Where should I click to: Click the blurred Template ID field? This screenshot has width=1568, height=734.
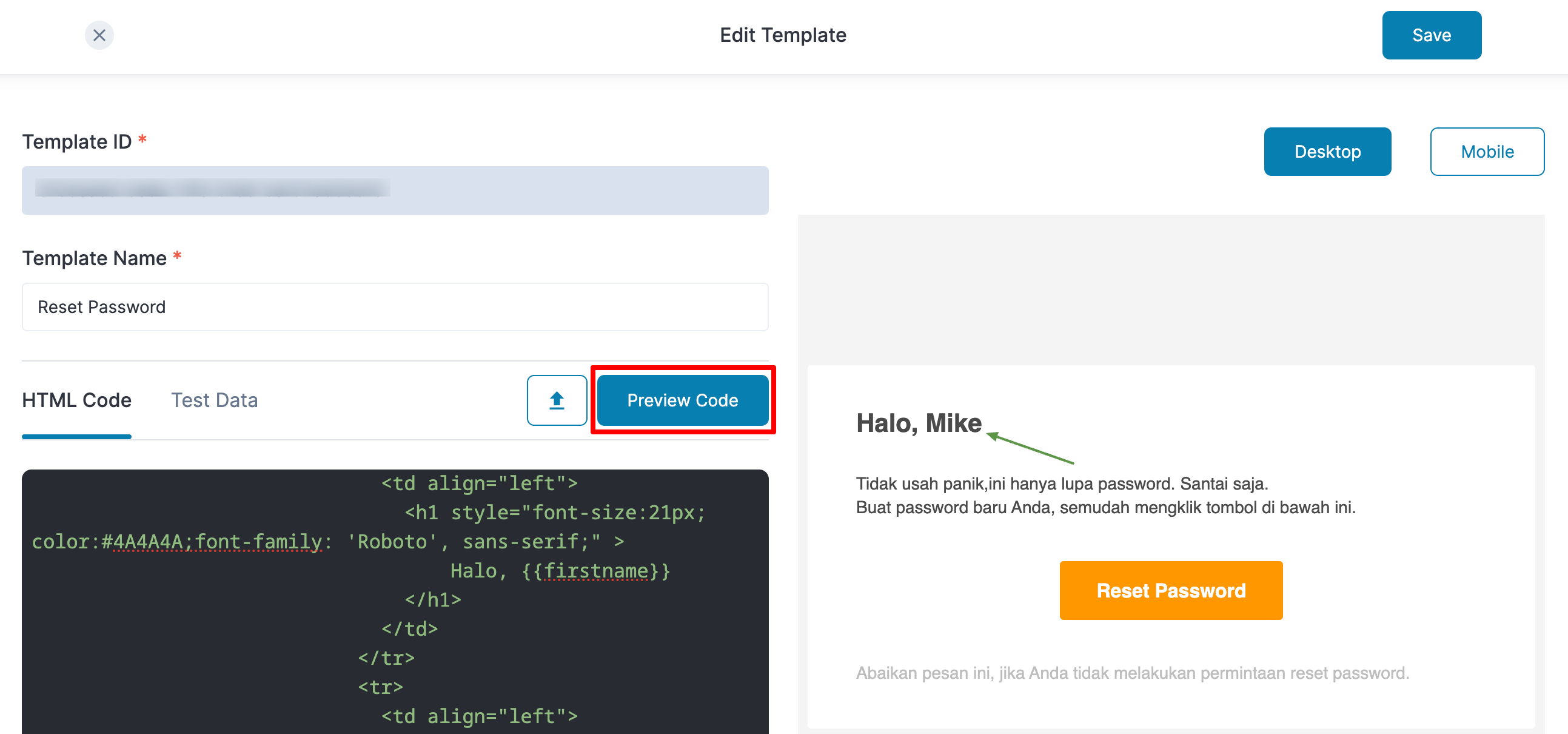[x=395, y=190]
